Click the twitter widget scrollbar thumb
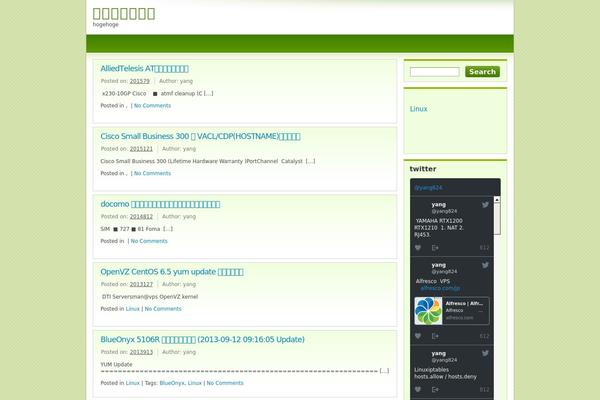Screen dimensions: 600x400 497,219
